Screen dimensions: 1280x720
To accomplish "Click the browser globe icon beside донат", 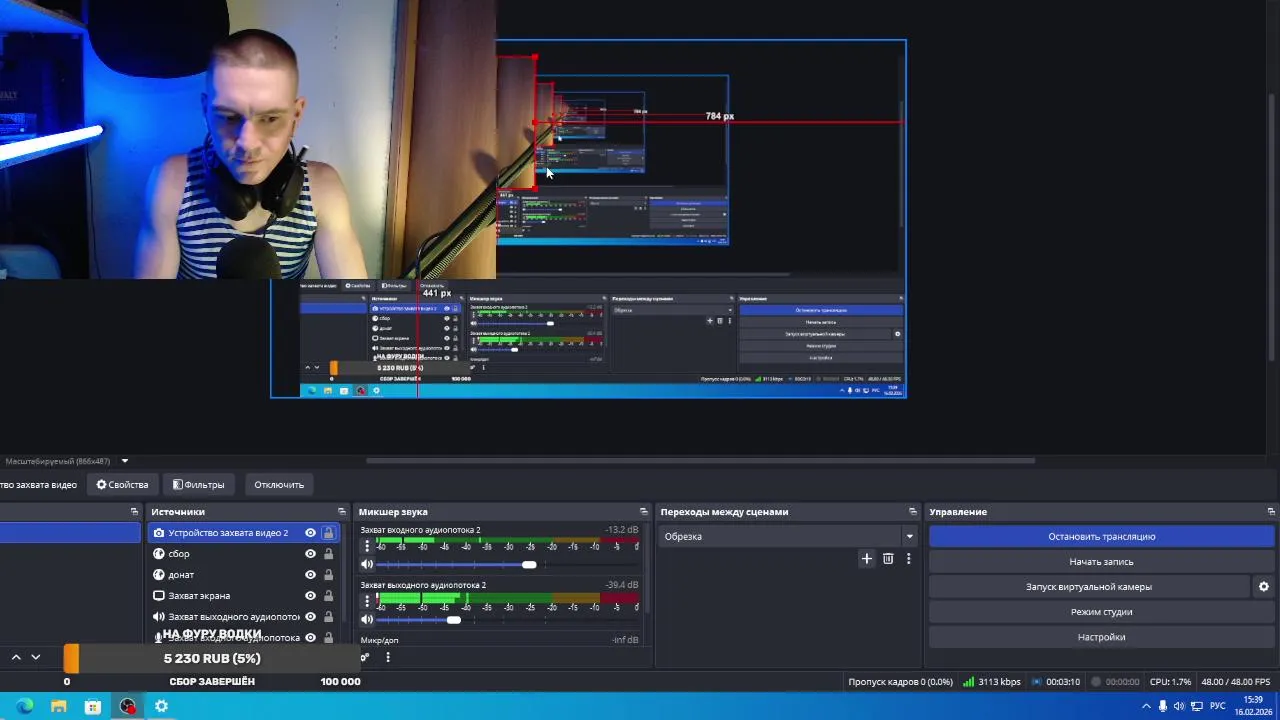I will pos(158,575).
